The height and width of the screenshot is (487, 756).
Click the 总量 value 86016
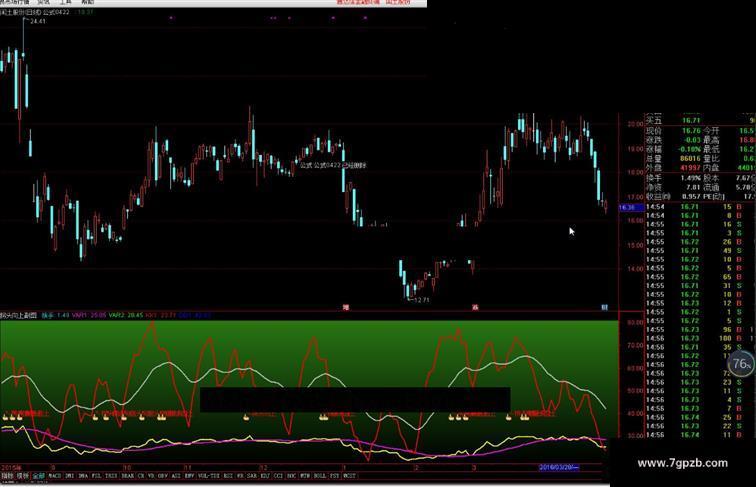[690, 158]
